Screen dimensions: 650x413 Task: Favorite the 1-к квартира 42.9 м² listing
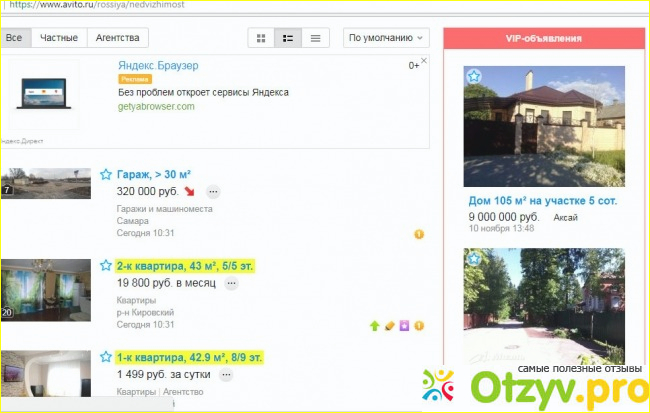(106, 356)
